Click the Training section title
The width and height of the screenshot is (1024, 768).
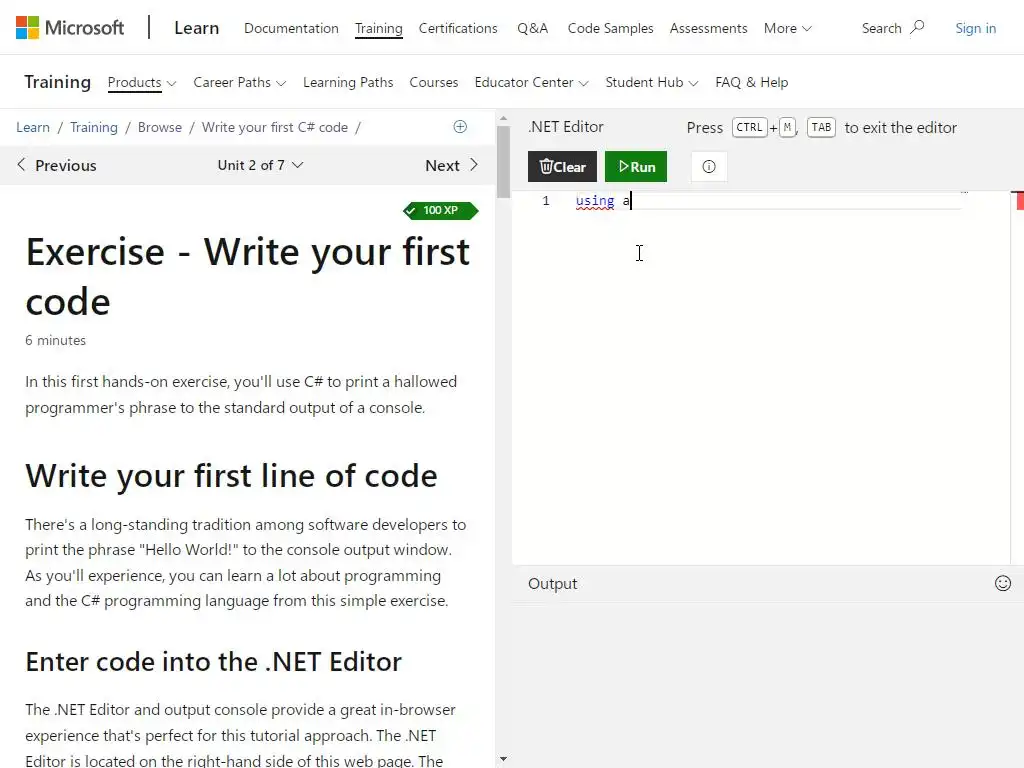57,82
